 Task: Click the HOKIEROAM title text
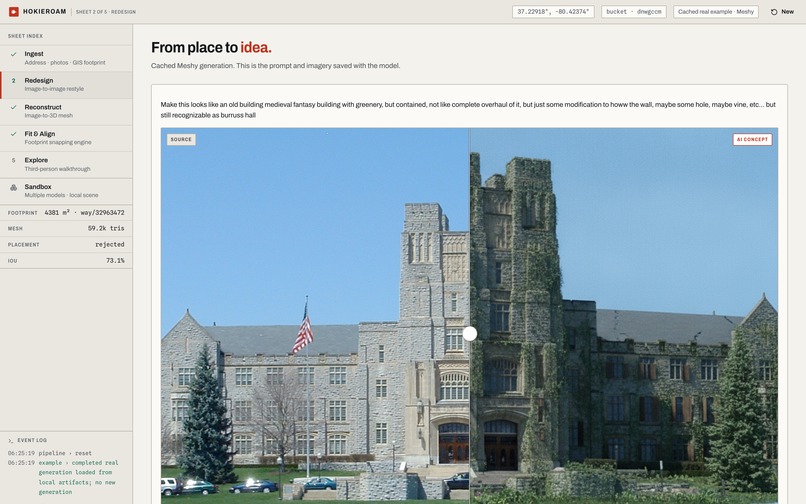pos(45,11)
